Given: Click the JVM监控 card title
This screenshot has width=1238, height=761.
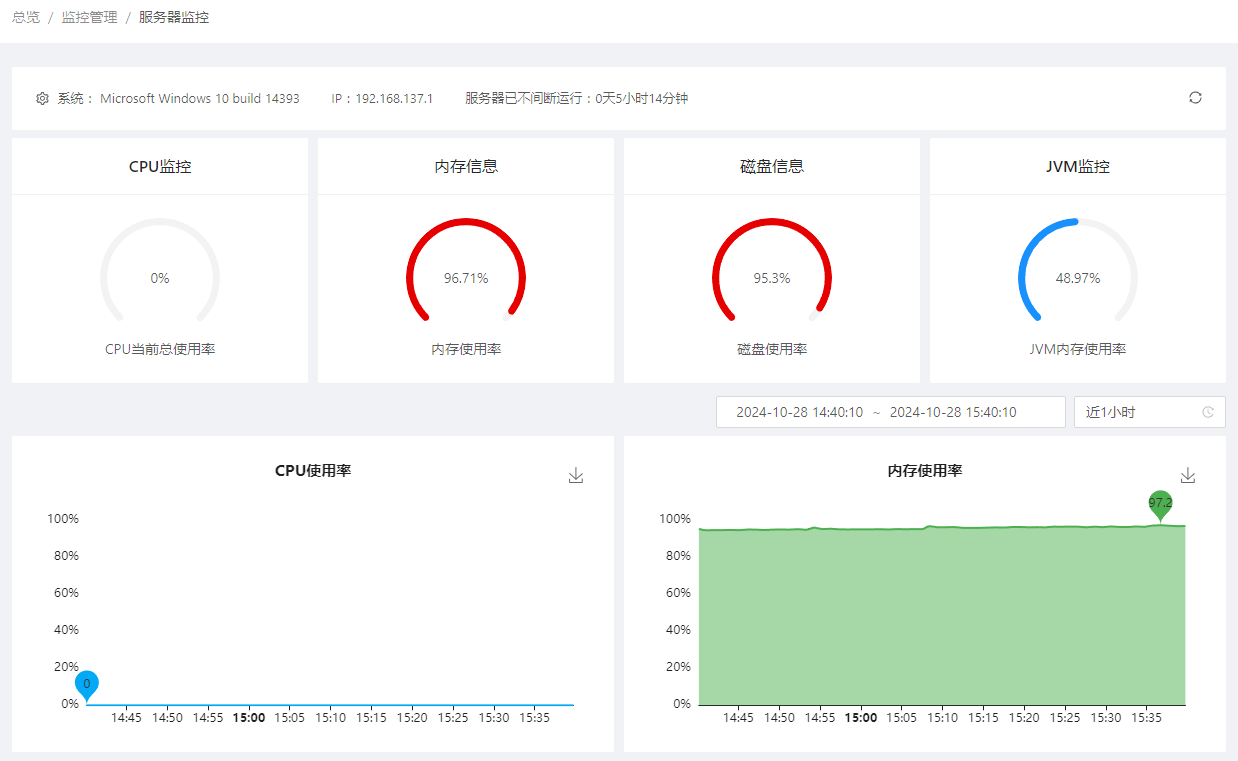Looking at the screenshot, I should pos(1078,167).
